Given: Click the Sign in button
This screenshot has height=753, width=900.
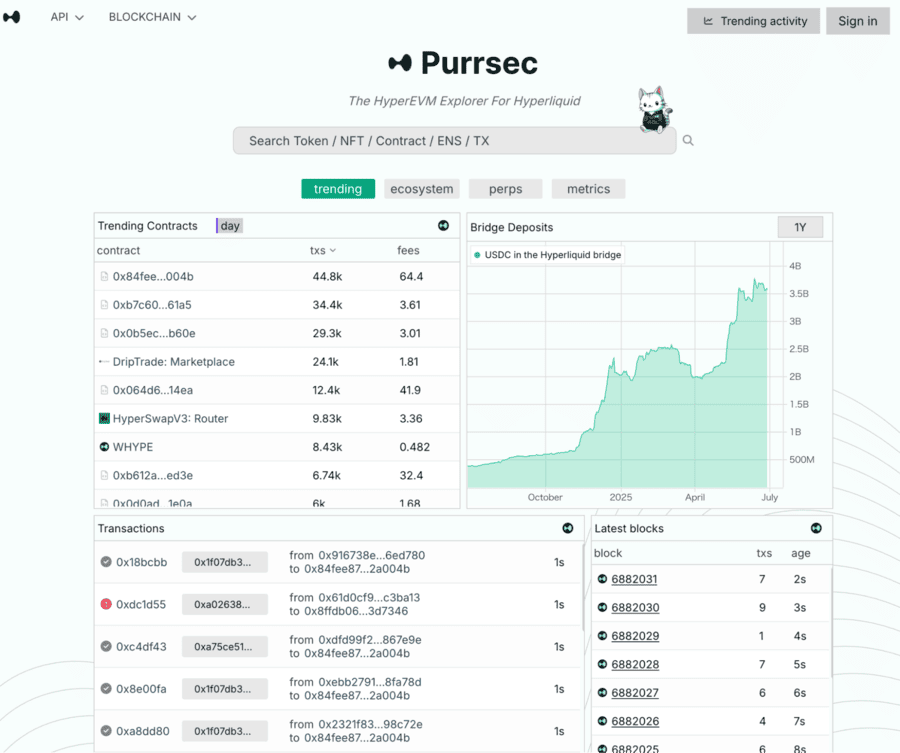Looking at the screenshot, I should [x=858, y=21].
